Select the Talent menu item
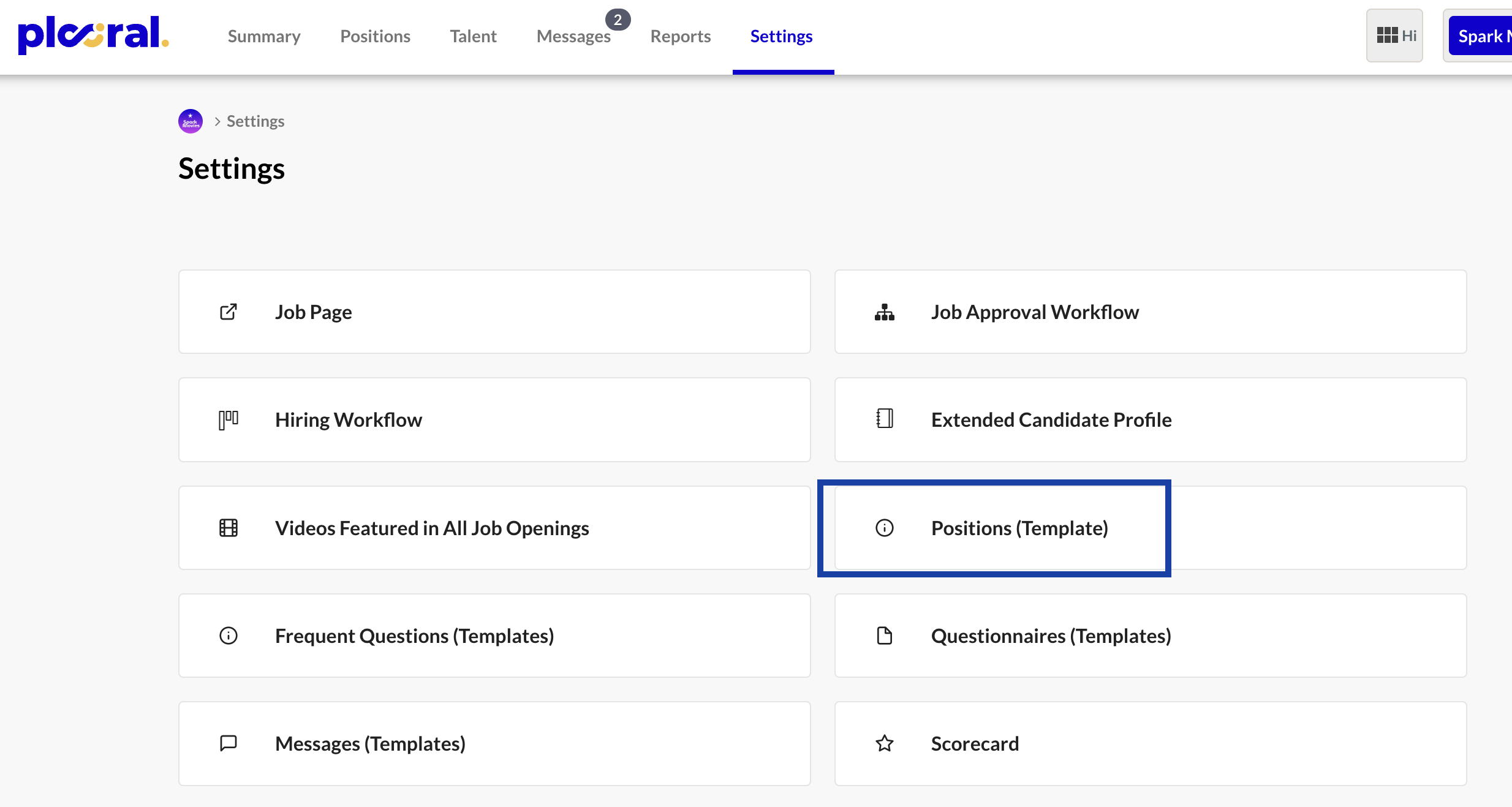 click(x=473, y=36)
